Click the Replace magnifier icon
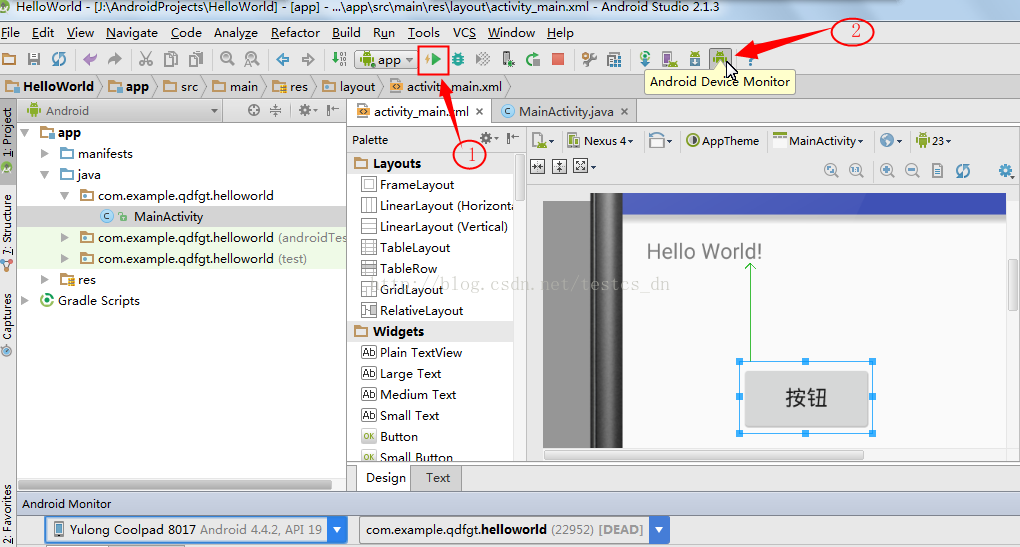The width and height of the screenshot is (1020, 547). click(x=251, y=59)
